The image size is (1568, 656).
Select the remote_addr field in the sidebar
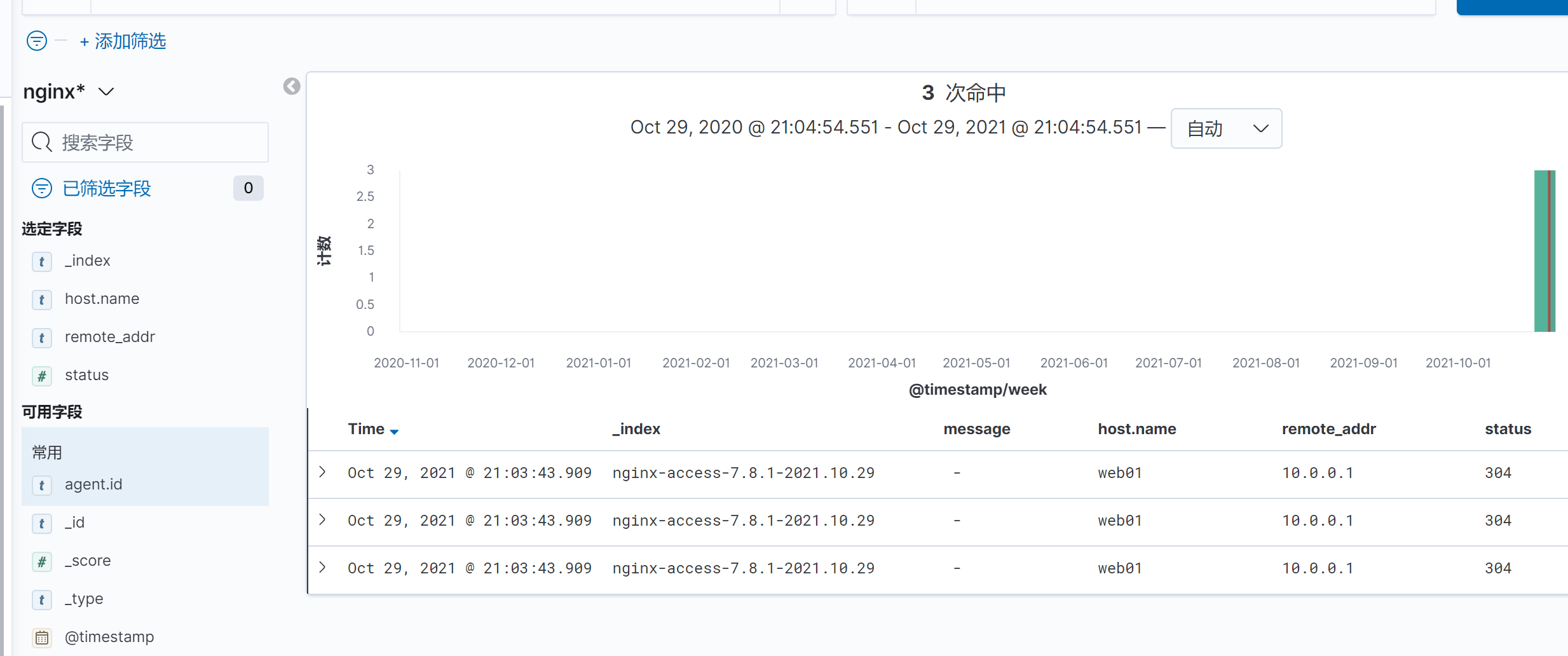[x=110, y=337]
